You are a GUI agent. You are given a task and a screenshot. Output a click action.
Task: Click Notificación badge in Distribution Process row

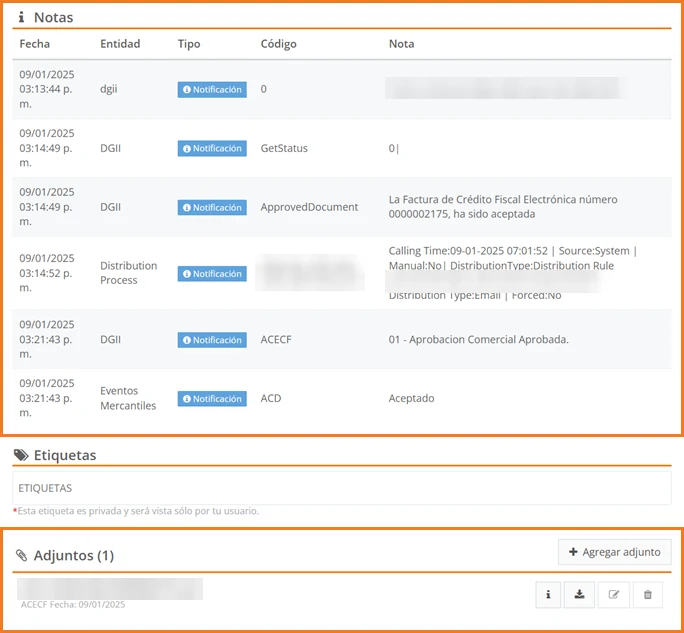pos(212,274)
